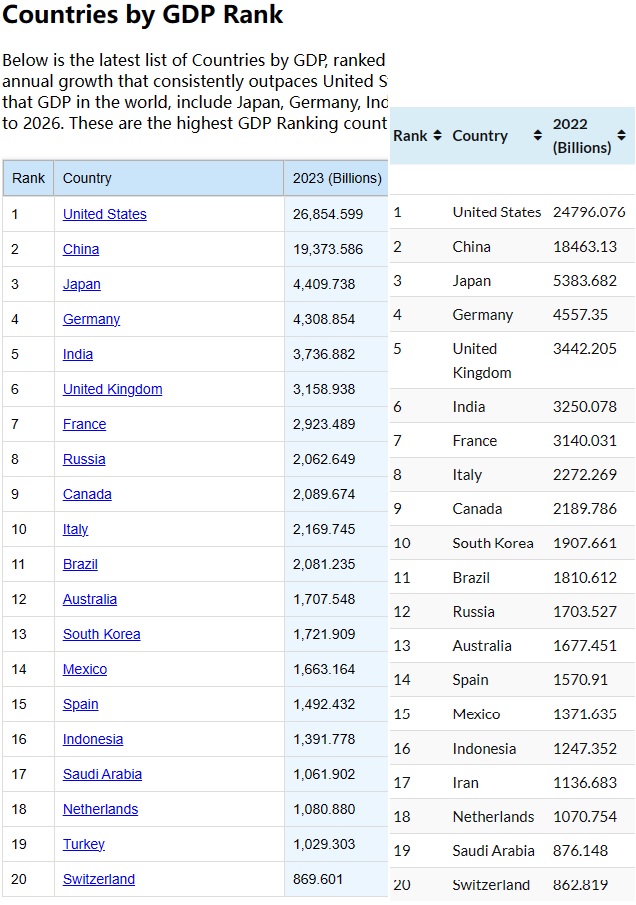Visit the Mexico link

(85, 670)
